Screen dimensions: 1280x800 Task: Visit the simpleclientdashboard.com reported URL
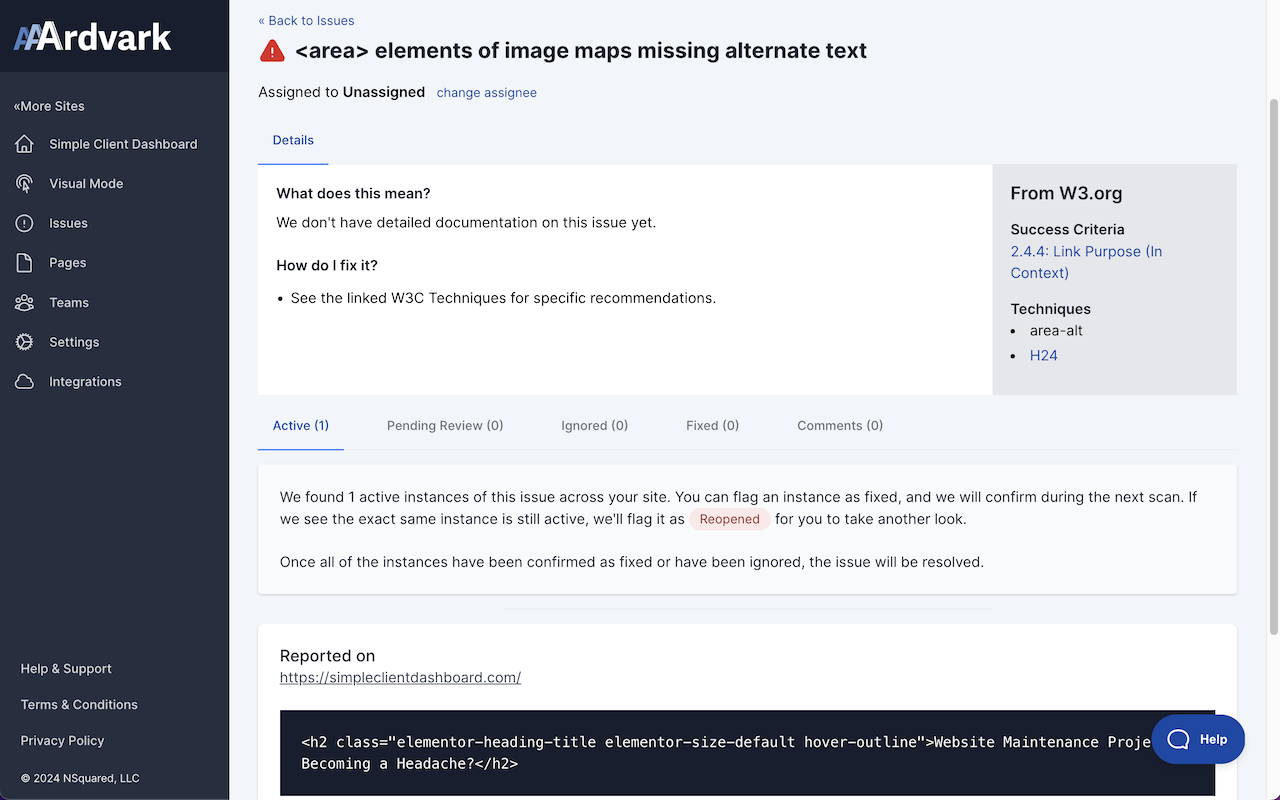click(400, 677)
